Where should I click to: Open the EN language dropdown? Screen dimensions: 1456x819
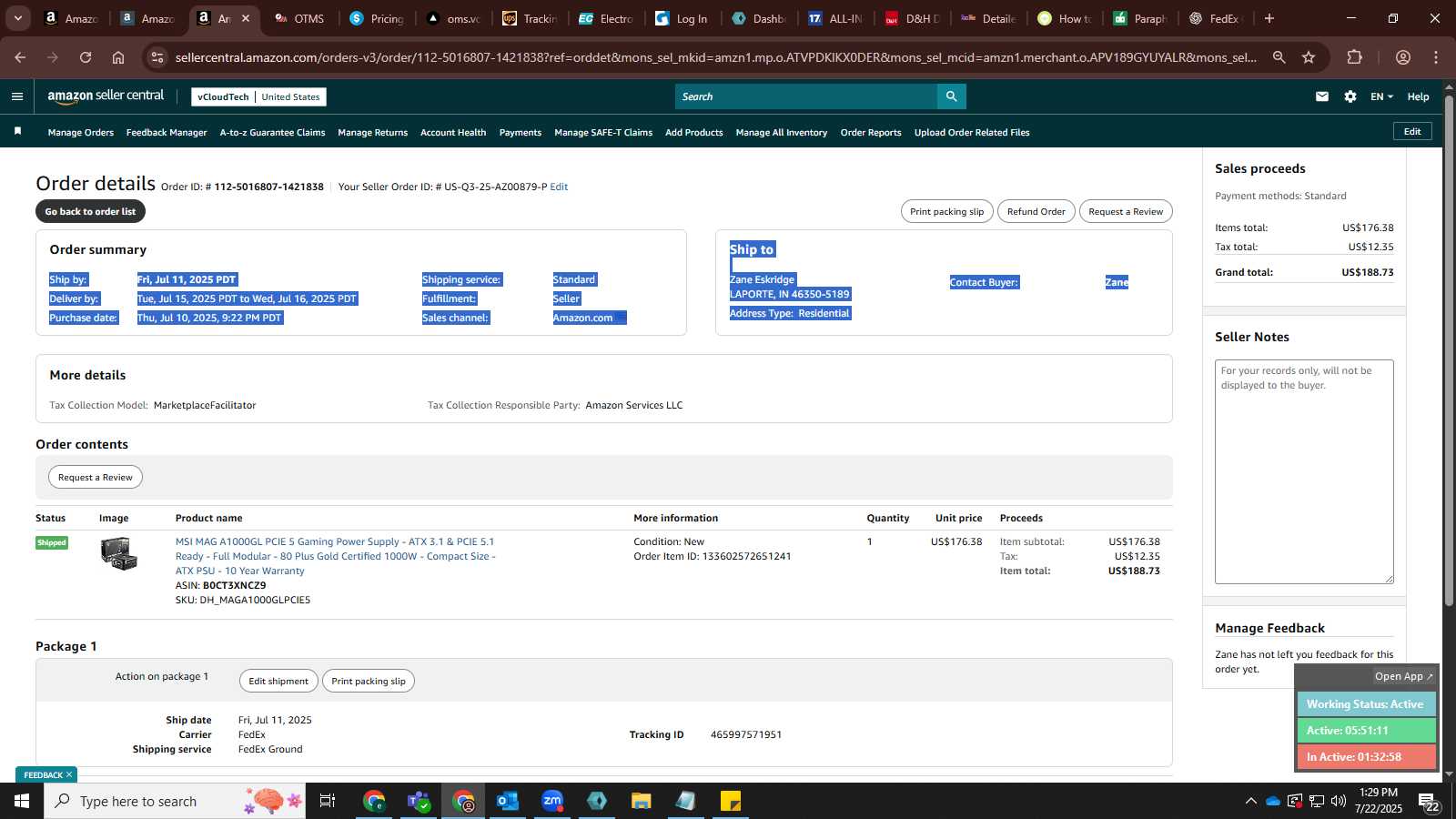click(1381, 96)
